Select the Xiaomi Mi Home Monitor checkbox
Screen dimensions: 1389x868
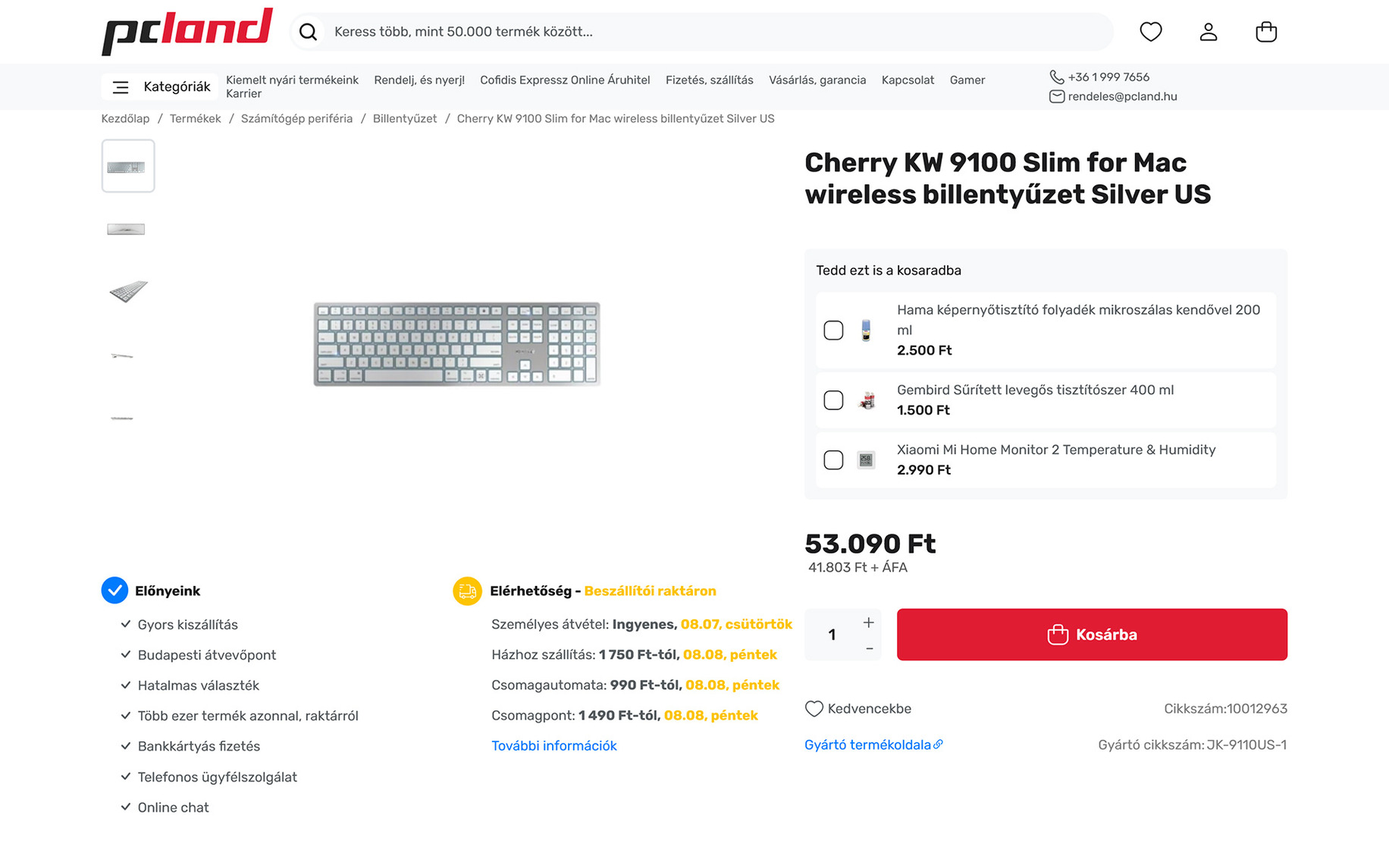pos(833,460)
